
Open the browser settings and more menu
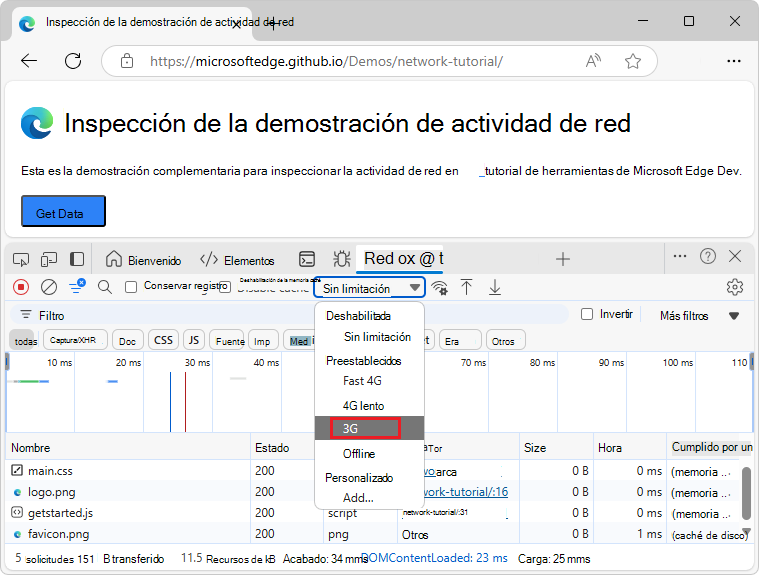click(734, 61)
